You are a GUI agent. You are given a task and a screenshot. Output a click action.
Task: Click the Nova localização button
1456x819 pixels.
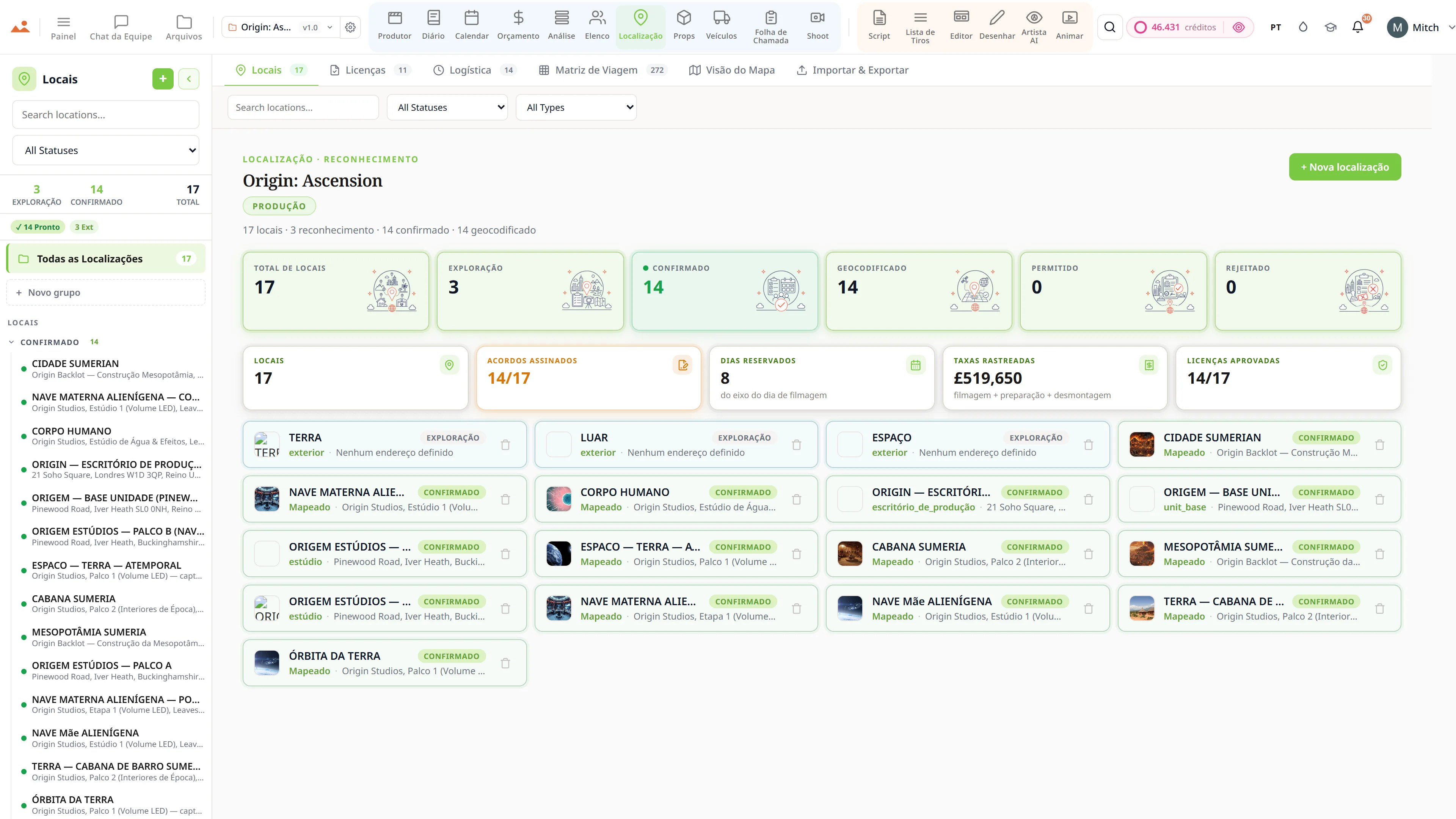pyautogui.click(x=1345, y=167)
